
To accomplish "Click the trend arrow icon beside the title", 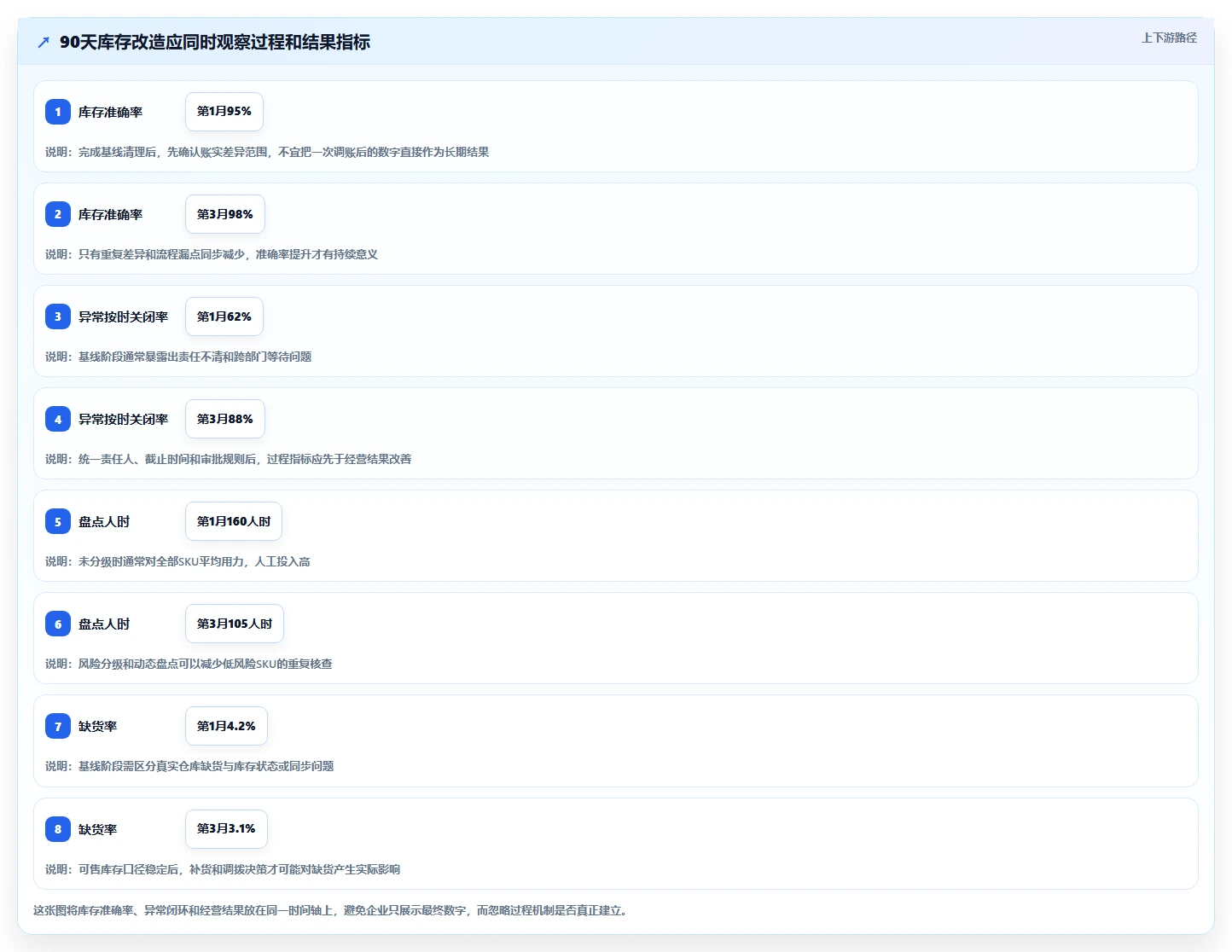I will click(44, 43).
